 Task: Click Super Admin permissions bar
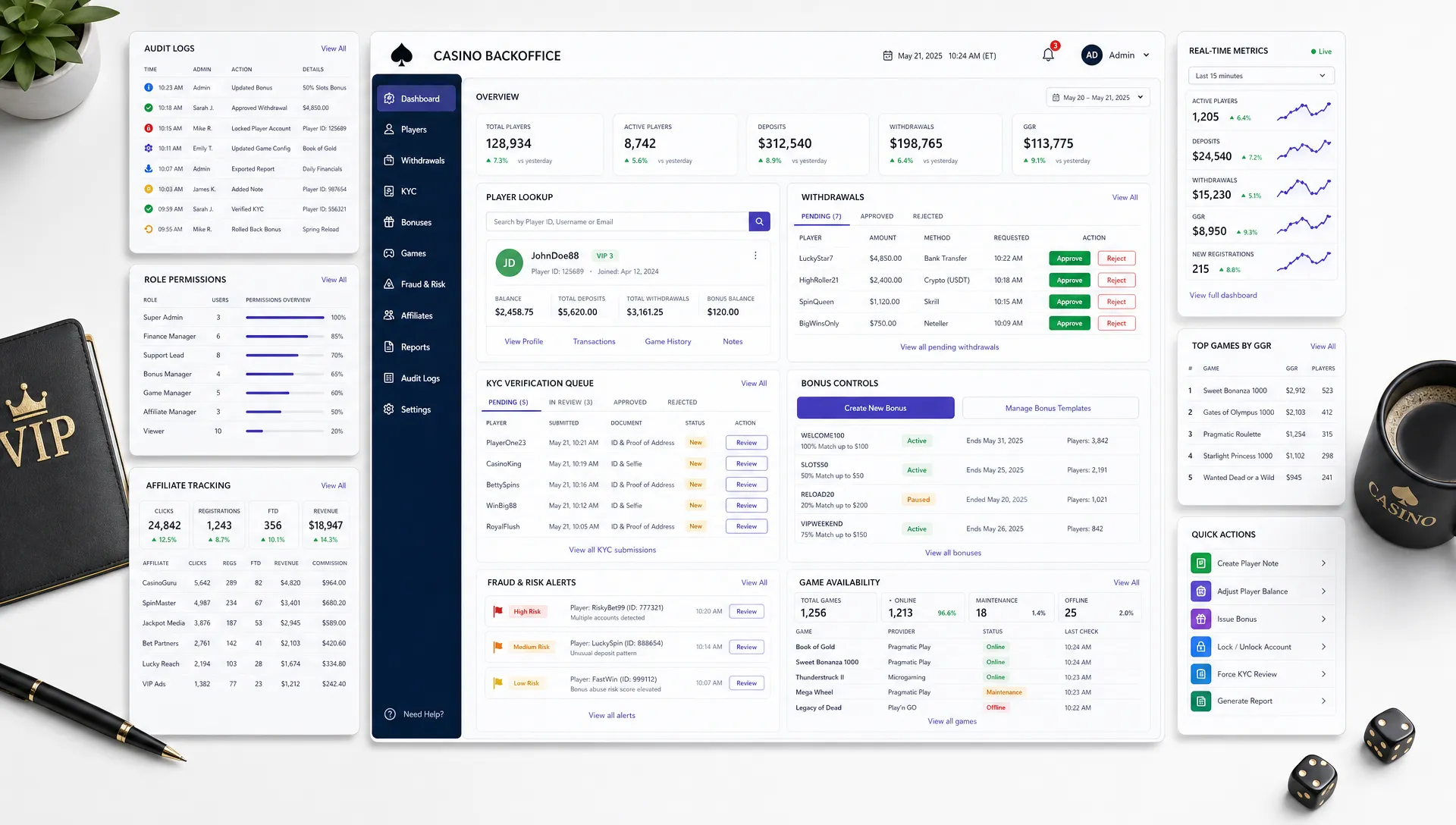click(x=285, y=318)
